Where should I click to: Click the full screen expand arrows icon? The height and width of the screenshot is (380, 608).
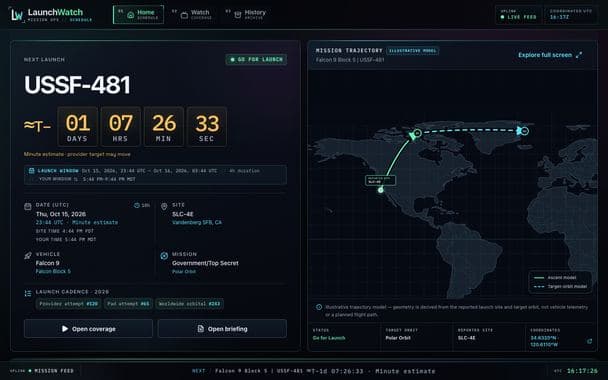click(579, 55)
